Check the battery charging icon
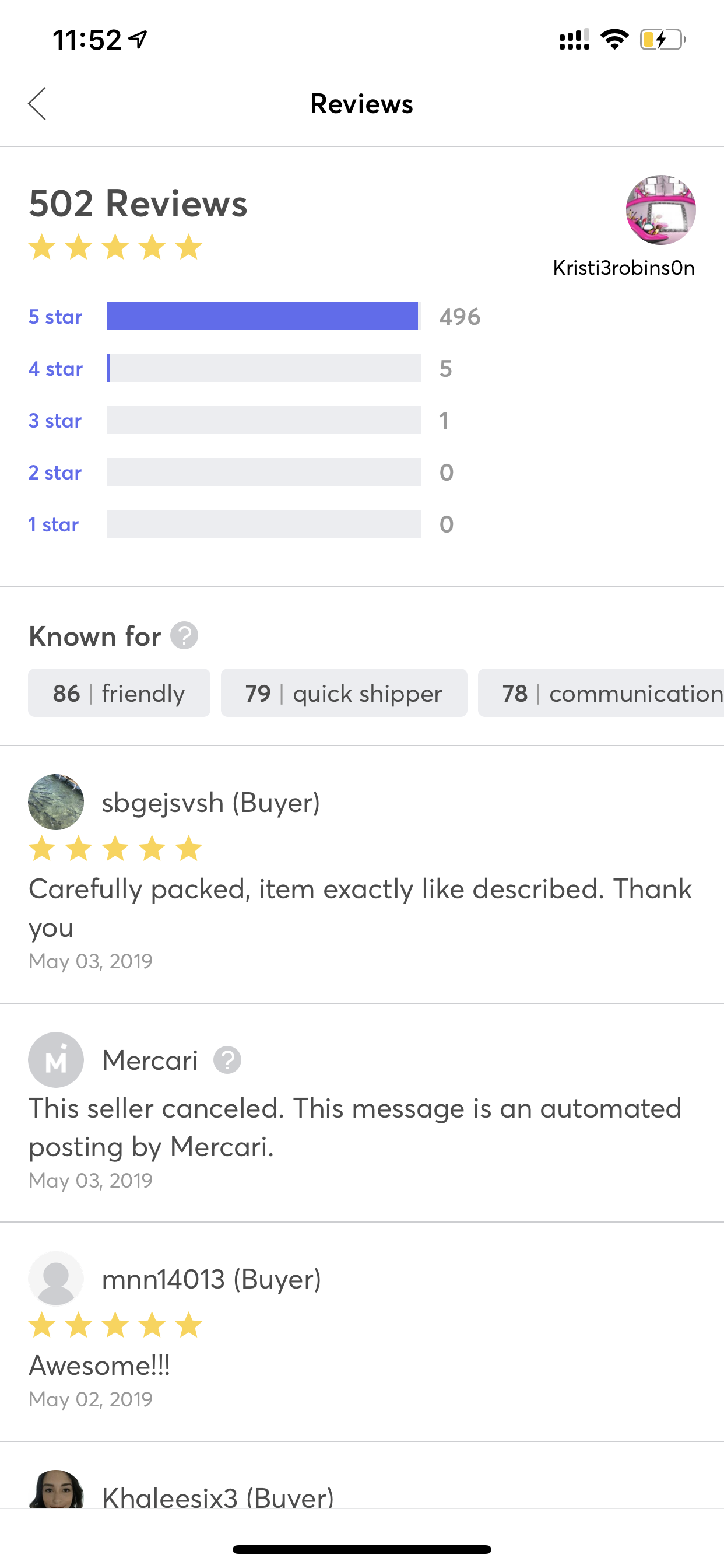This screenshot has width=724, height=1568. [x=662, y=40]
